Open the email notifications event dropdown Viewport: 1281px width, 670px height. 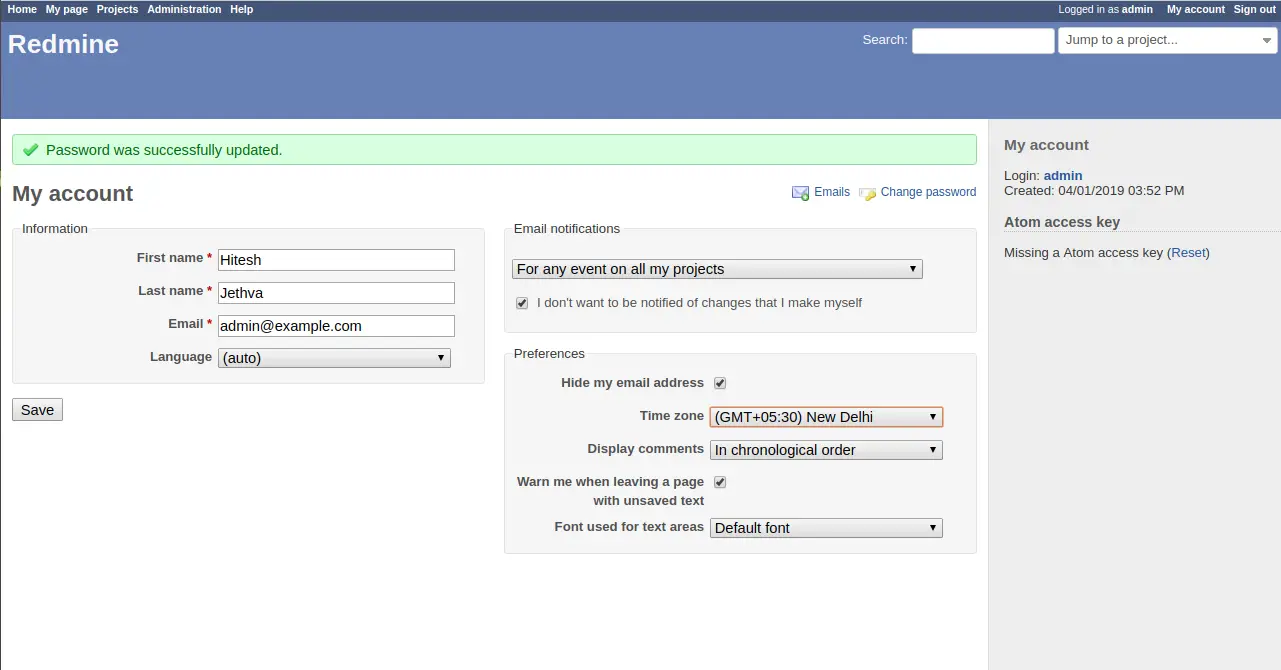click(x=717, y=269)
